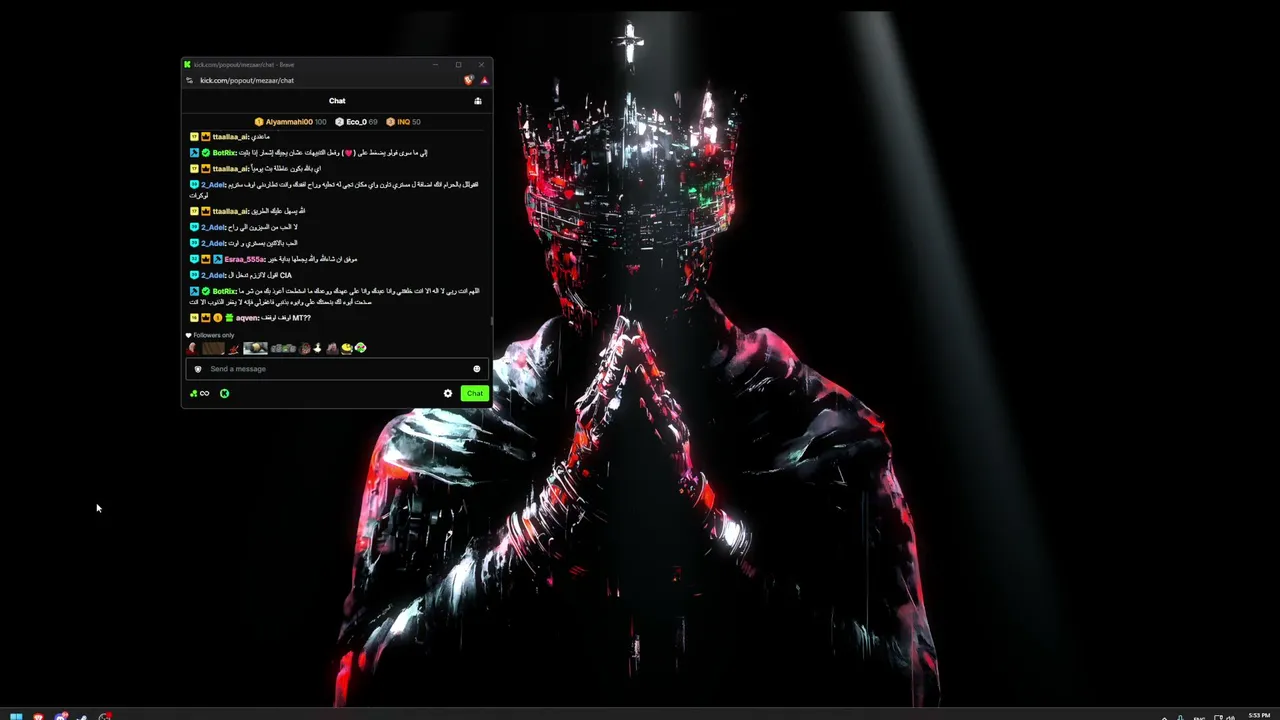This screenshot has width=1280, height=720.
Task: Minimize the Brave chat popout window
Action: [x=435, y=65]
